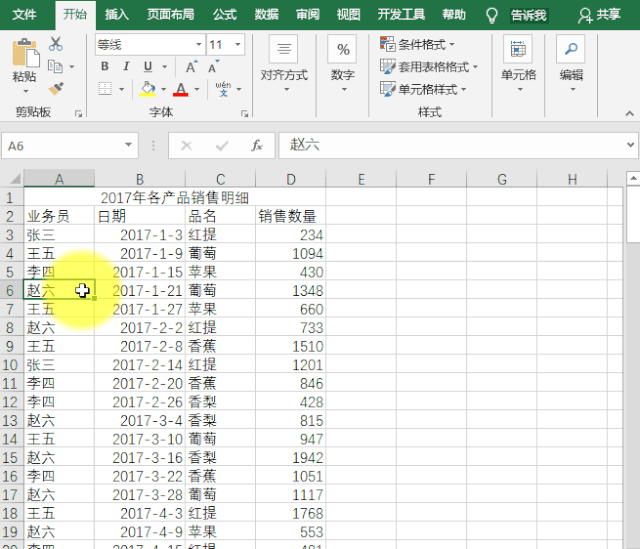Click the Cut scissors icon
This screenshot has height=549, width=640.
click(x=55, y=44)
